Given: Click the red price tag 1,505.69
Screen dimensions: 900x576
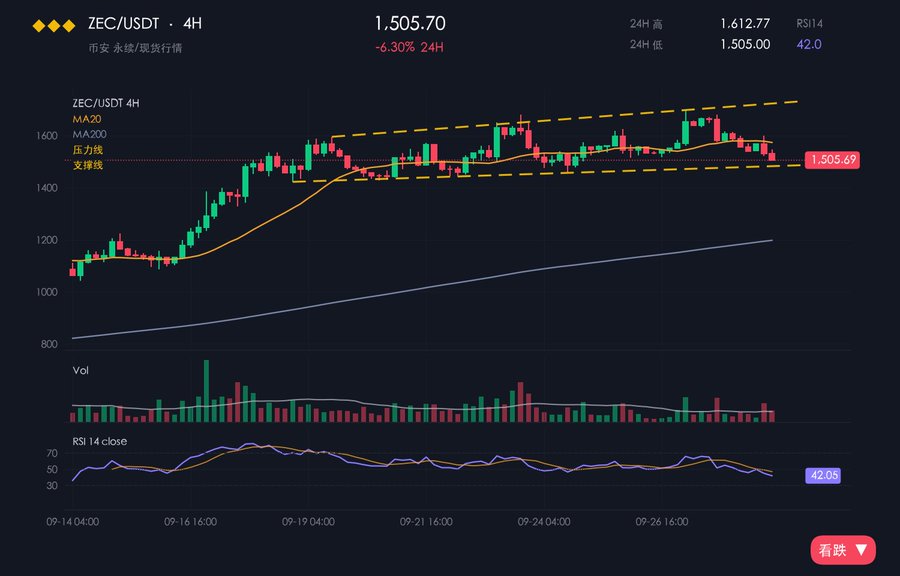Looking at the screenshot, I should tap(832, 159).
